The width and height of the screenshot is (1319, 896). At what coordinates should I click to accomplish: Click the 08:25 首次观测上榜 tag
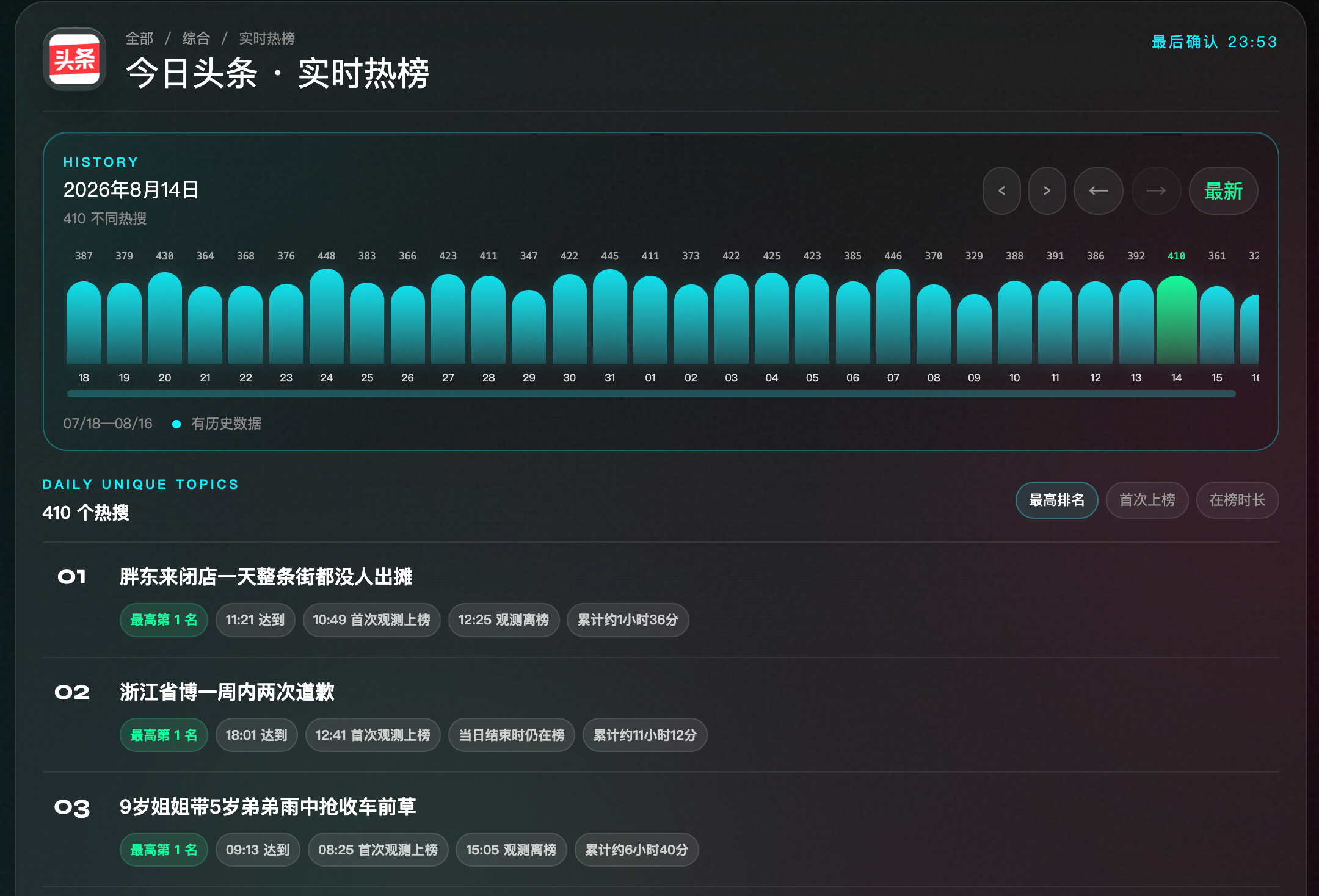(378, 850)
